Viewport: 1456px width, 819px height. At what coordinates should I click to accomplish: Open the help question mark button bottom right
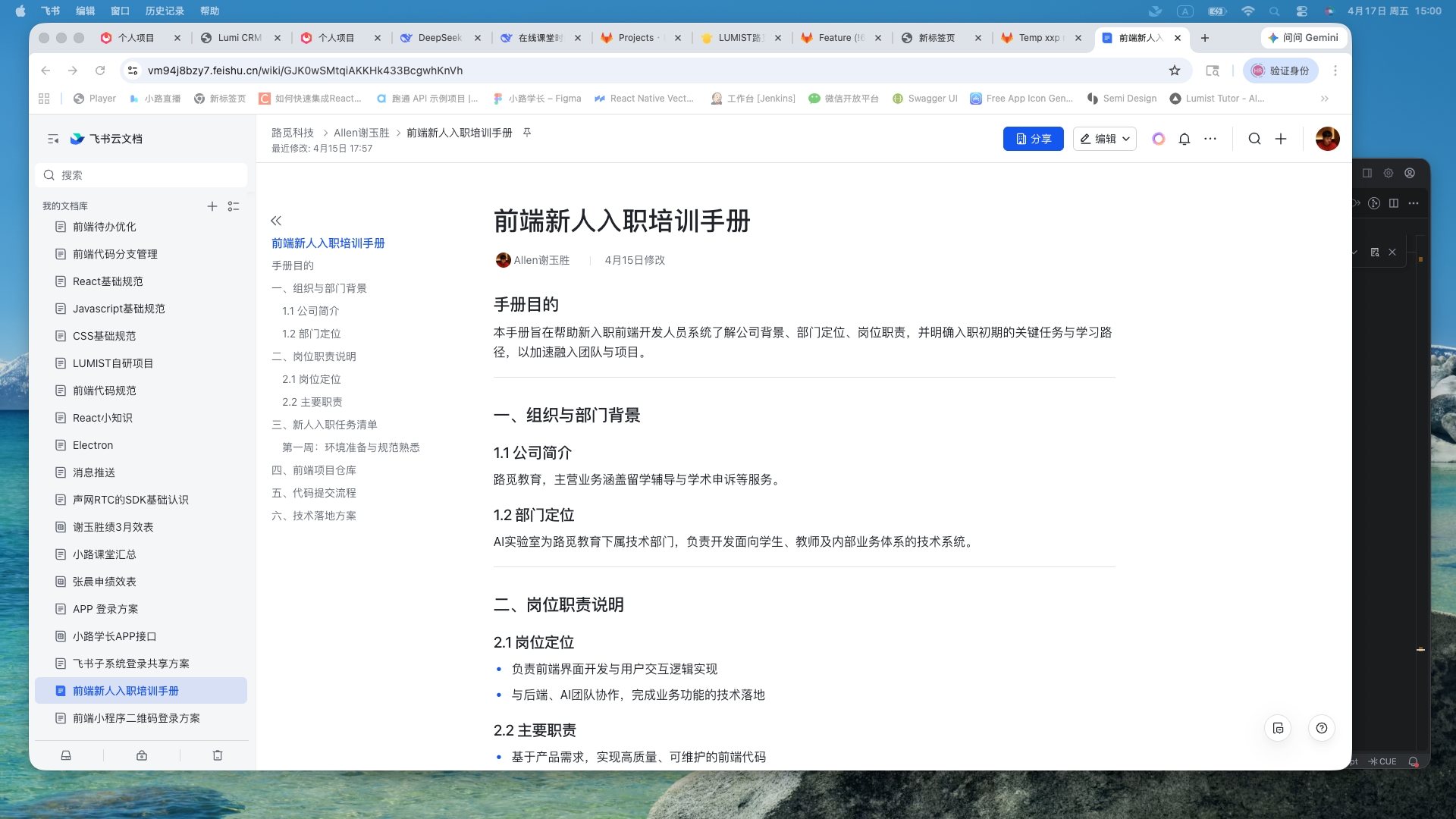(1323, 727)
